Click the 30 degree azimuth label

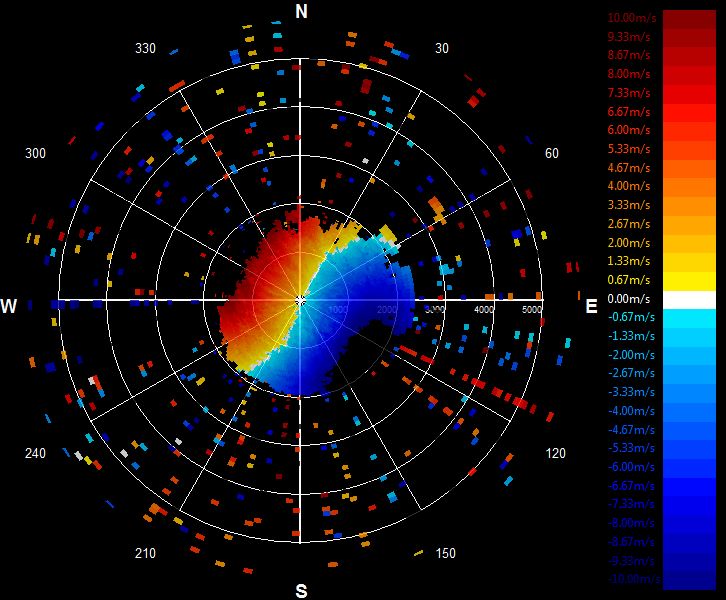442,48
